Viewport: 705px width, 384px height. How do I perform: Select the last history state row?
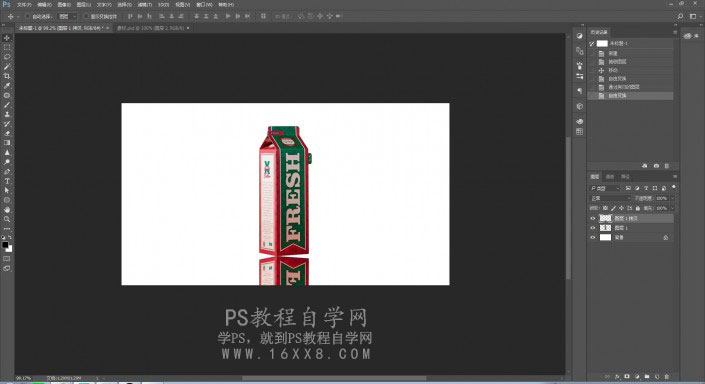[631, 96]
